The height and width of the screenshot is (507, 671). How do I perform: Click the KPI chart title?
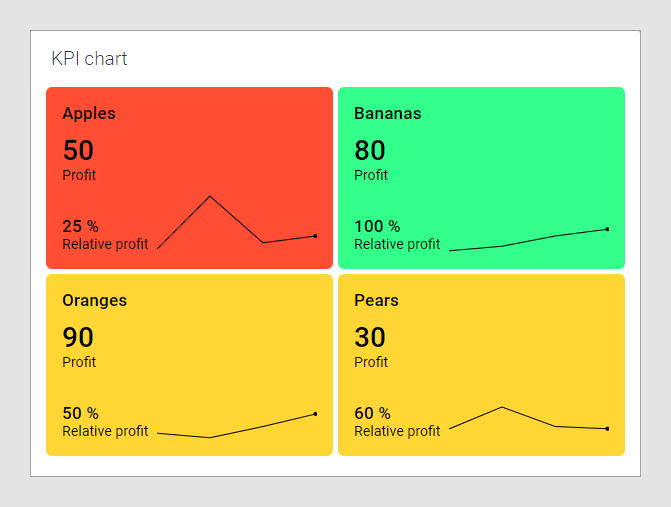coord(89,59)
